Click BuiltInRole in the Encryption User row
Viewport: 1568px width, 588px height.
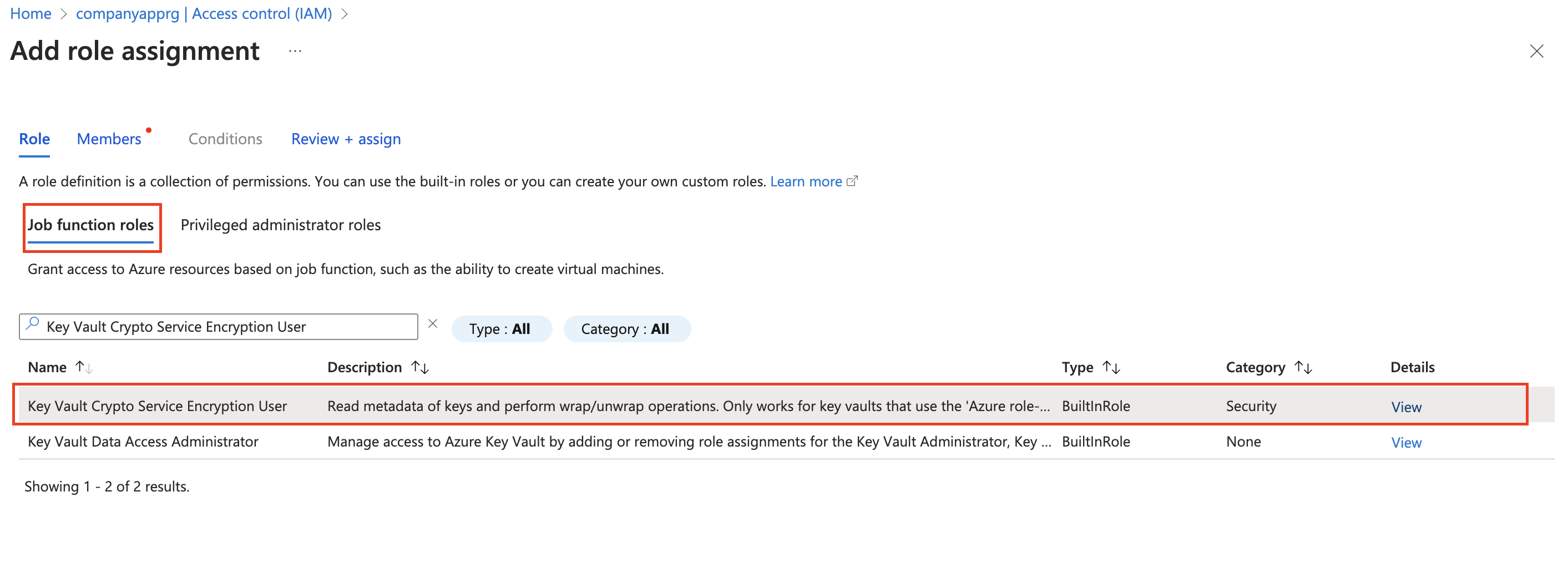pyautogui.click(x=1096, y=406)
